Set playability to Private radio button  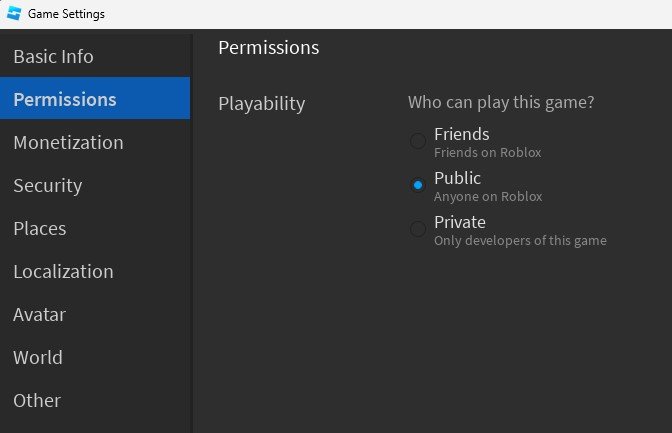pos(418,229)
